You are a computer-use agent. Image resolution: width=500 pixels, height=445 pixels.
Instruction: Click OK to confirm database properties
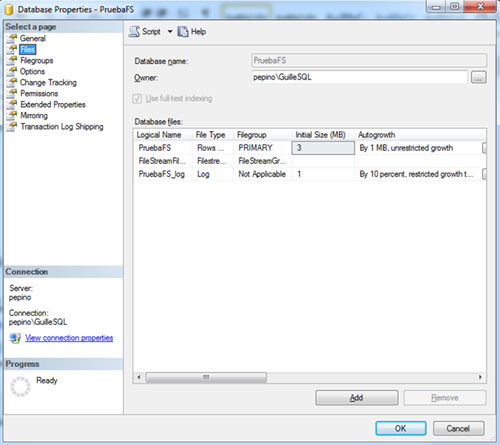coord(401,428)
